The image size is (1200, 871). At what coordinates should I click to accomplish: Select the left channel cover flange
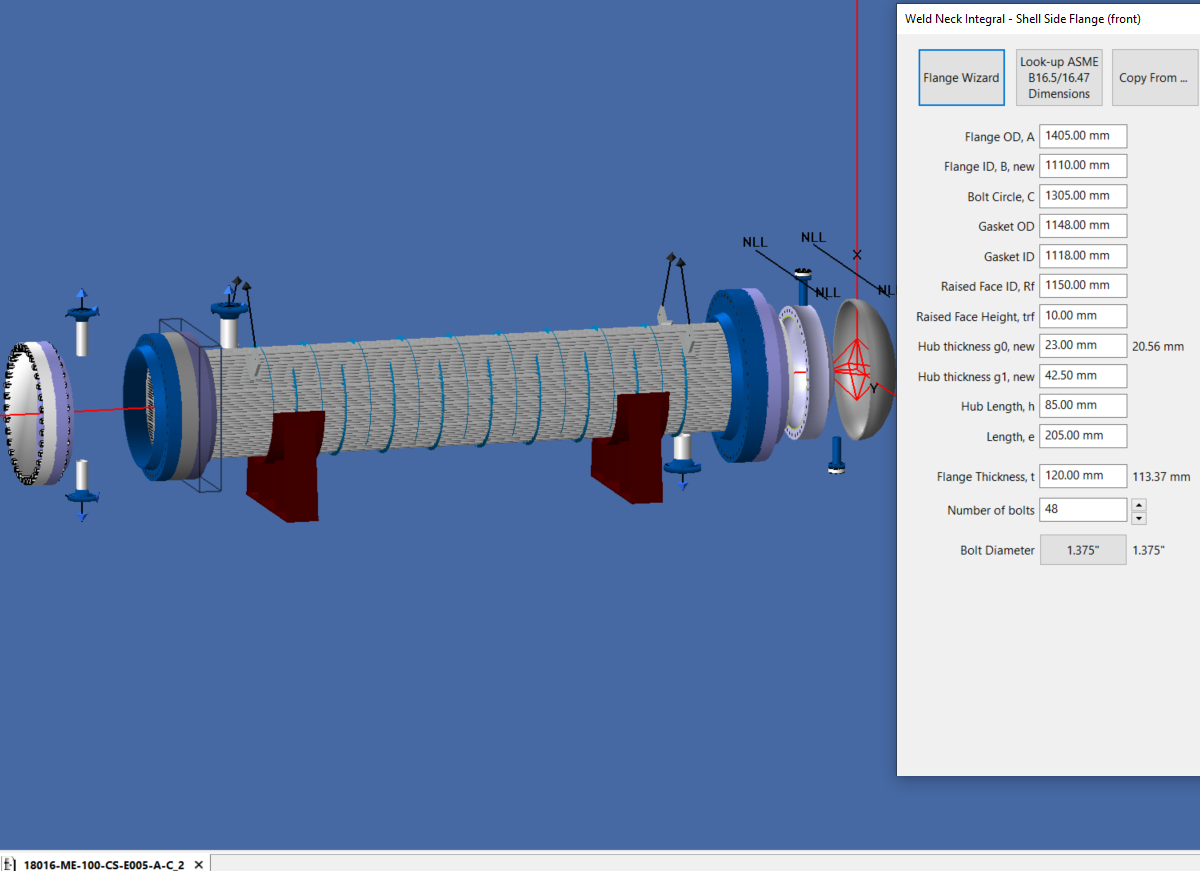[36, 413]
